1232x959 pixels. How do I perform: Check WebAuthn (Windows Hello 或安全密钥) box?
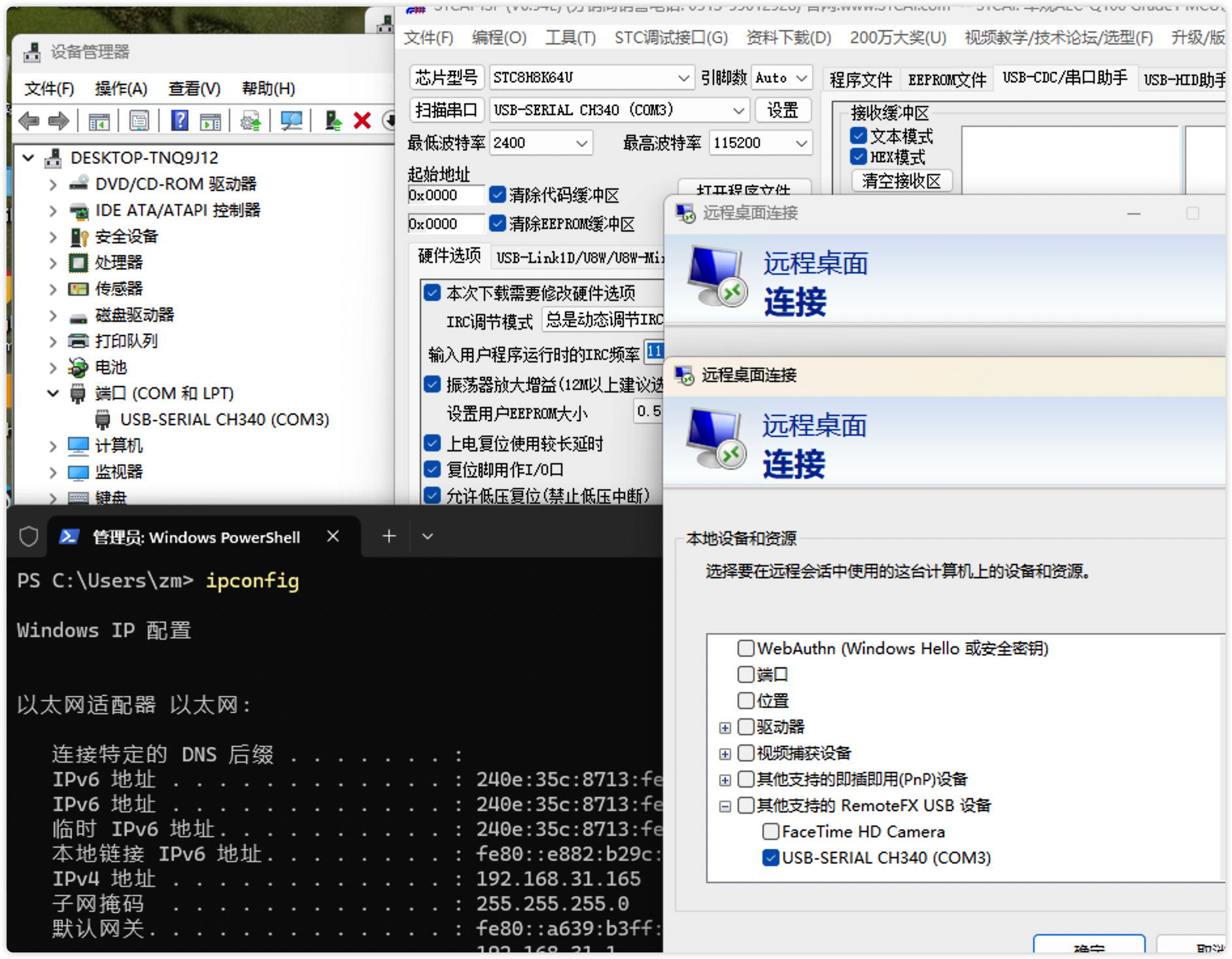(746, 648)
